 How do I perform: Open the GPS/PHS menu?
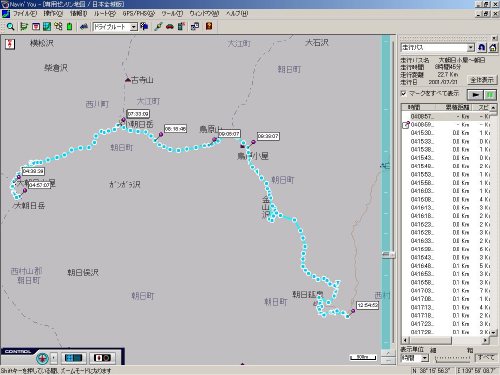139,14
